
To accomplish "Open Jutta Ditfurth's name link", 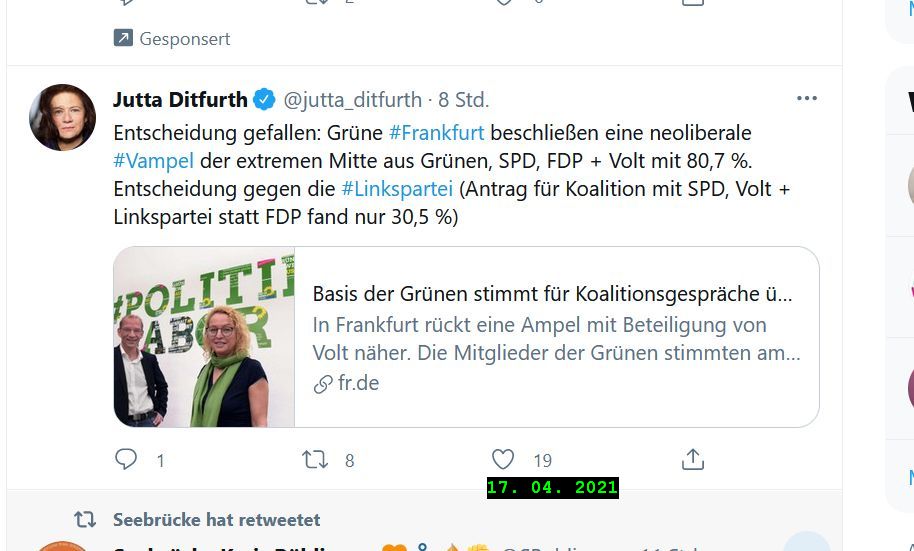I will pyautogui.click(x=180, y=100).
